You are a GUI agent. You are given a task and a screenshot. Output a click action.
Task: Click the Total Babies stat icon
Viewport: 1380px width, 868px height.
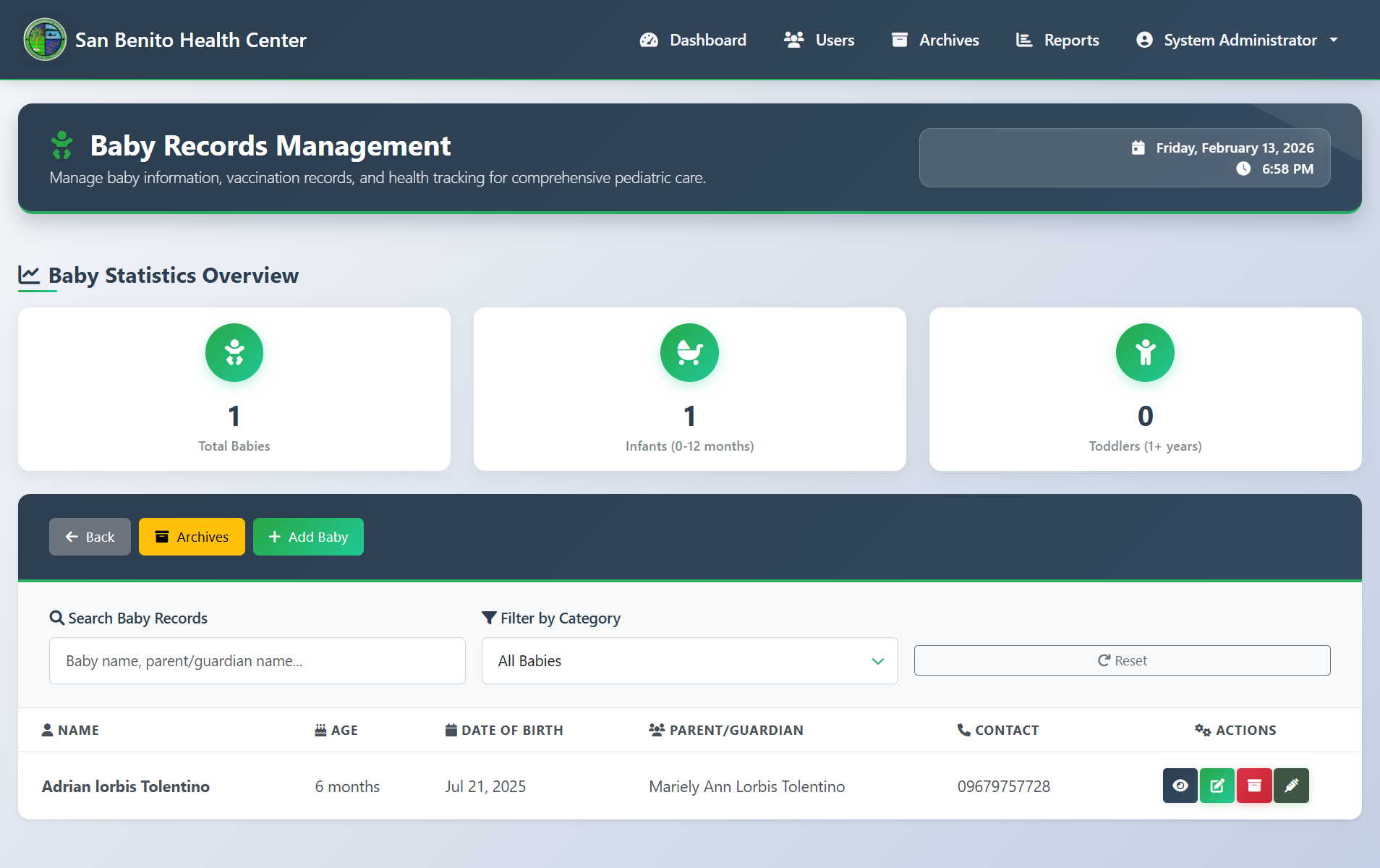pos(234,352)
